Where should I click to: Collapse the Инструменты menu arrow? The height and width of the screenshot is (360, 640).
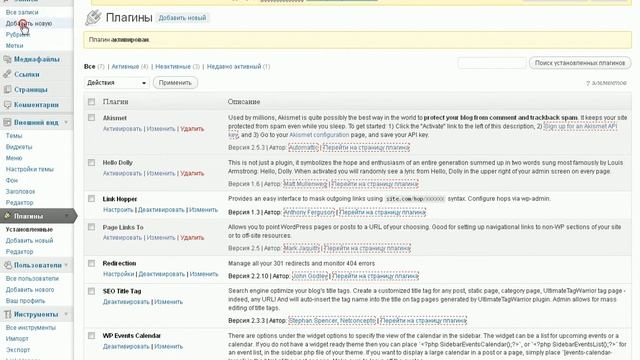[x=67, y=314]
